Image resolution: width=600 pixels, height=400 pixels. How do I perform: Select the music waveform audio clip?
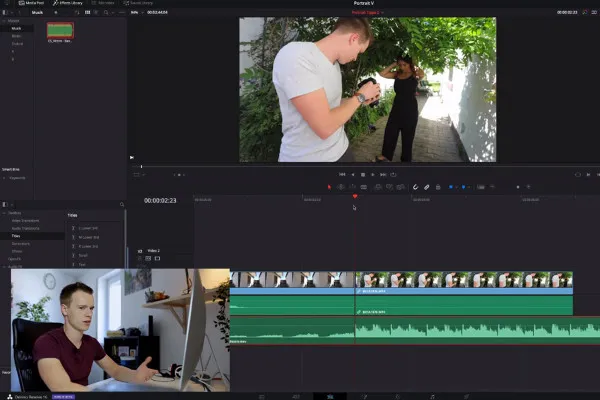tap(415, 331)
